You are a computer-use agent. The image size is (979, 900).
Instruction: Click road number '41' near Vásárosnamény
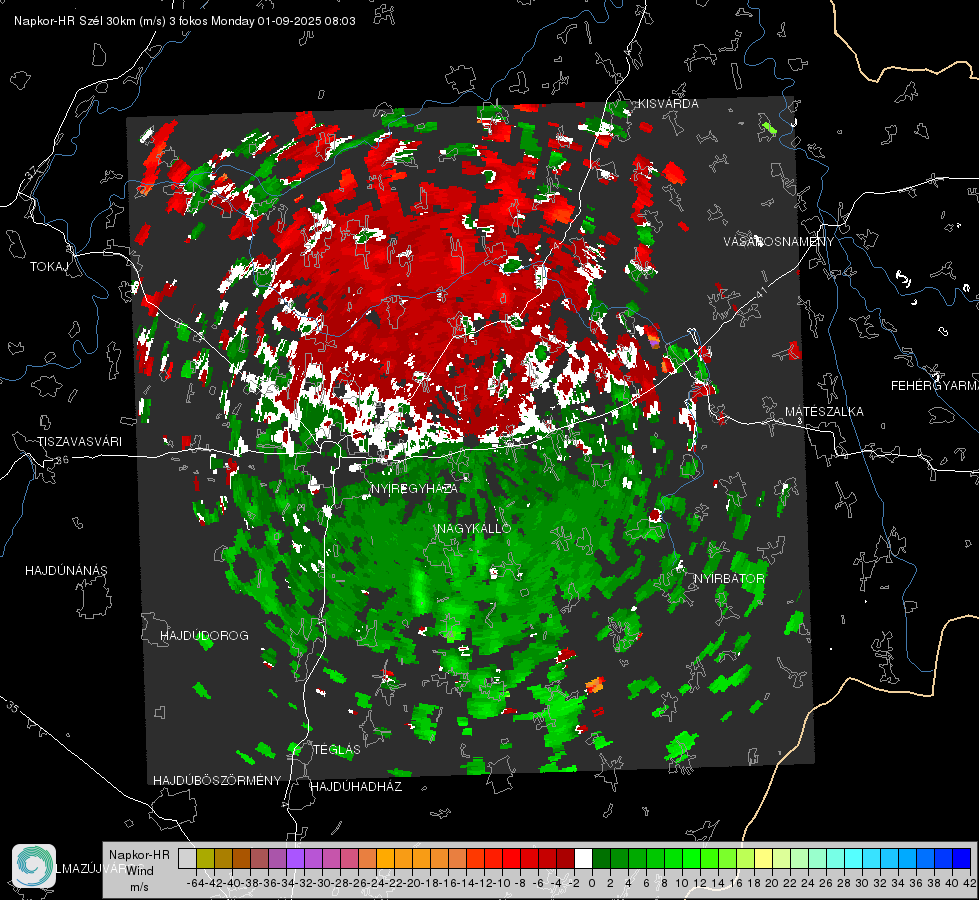(x=761, y=292)
